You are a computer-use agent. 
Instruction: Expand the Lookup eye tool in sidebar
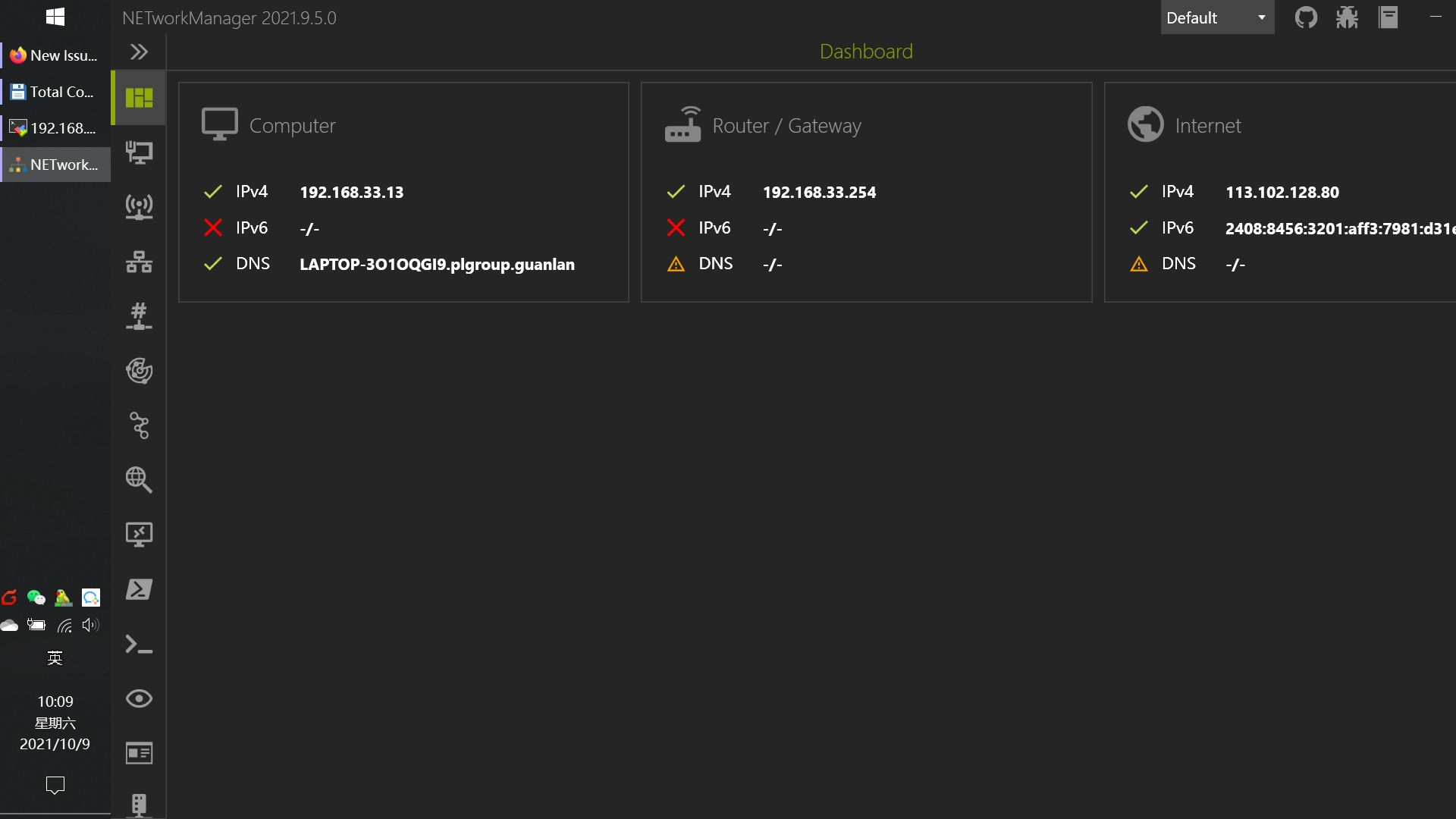[x=139, y=698]
